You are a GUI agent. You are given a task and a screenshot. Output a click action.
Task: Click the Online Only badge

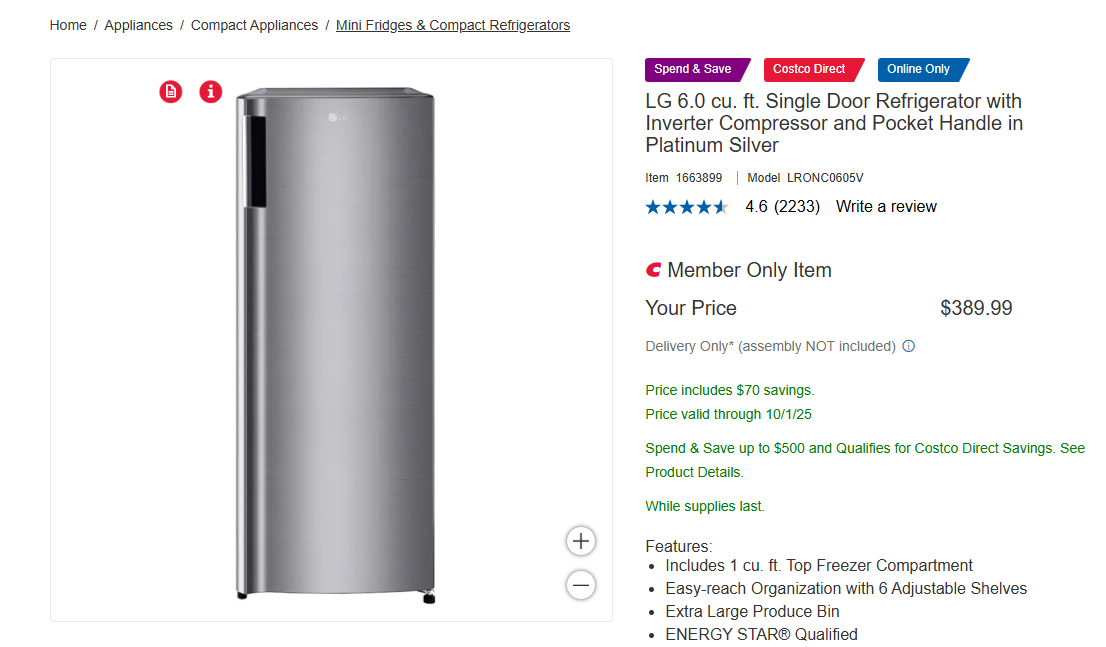pyautogui.click(x=919, y=69)
